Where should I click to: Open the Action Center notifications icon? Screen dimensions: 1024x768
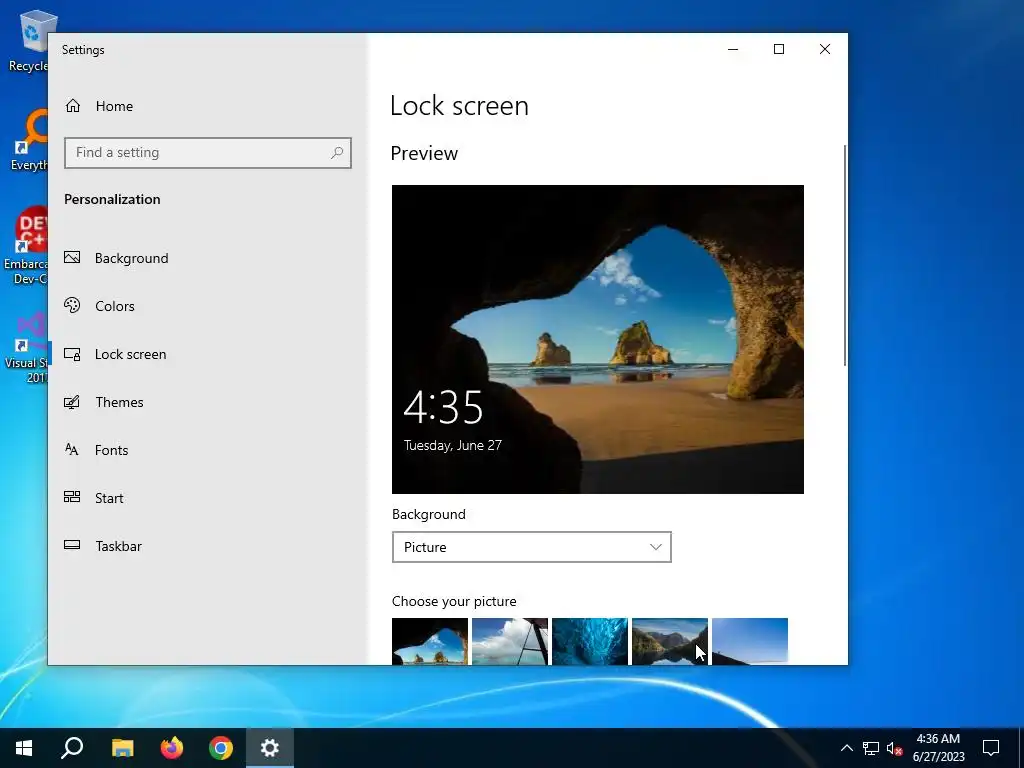[991, 748]
